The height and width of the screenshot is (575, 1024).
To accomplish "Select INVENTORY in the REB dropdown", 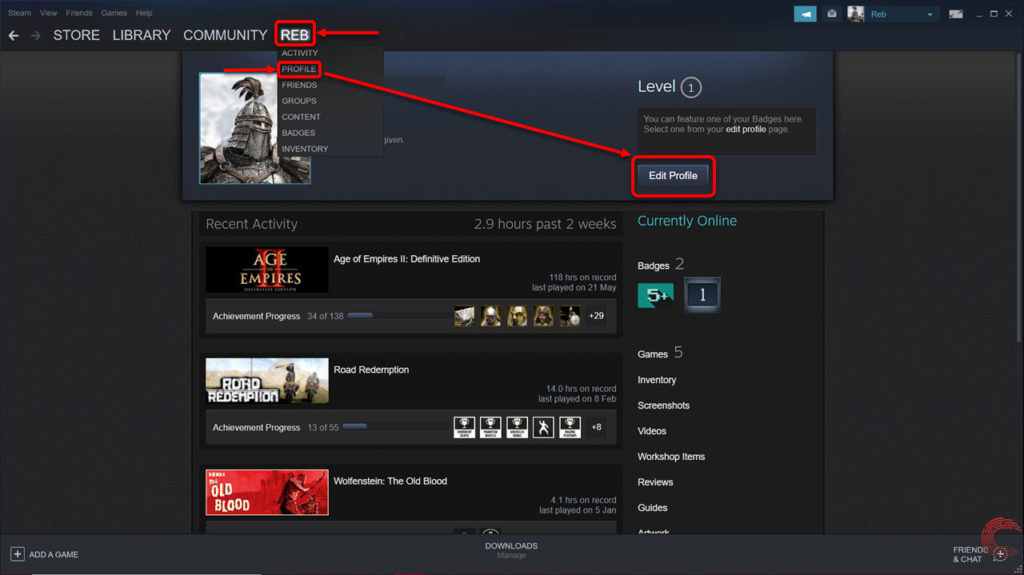I will [305, 149].
